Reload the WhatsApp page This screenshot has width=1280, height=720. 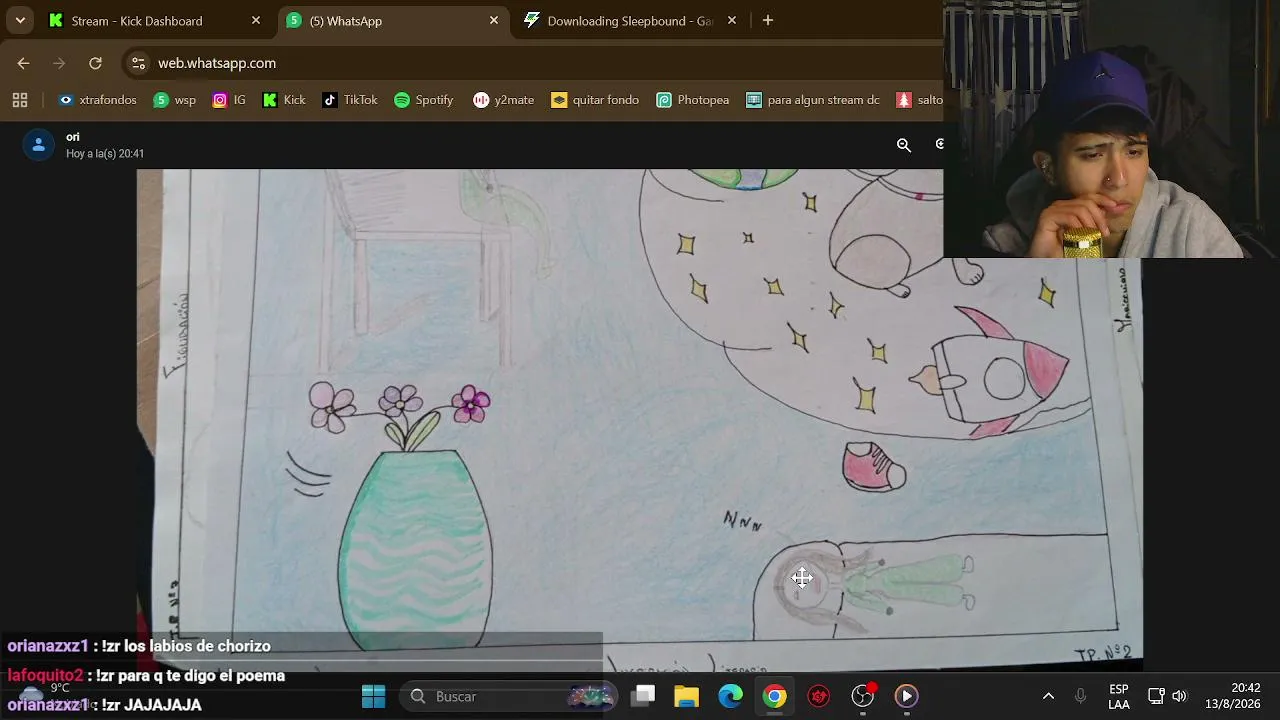click(x=95, y=63)
